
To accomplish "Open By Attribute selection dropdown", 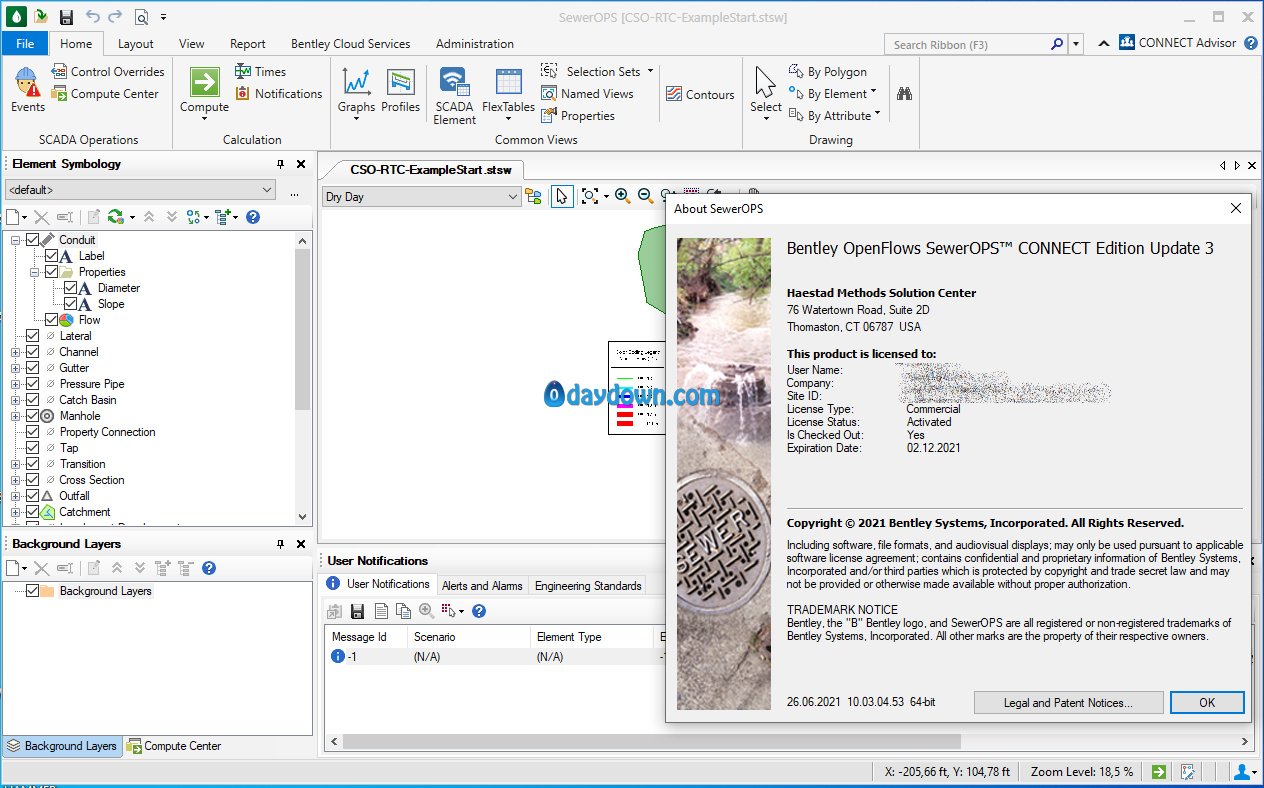I will tap(877, 116).
